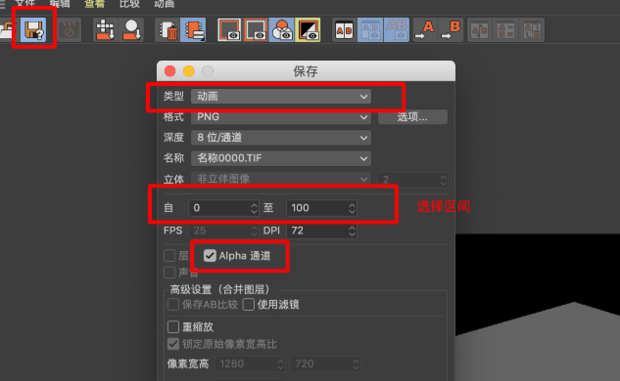Check the 使用滤镜 checkbox
Viewport: 620px width, 381px height.
coord(249,305)
